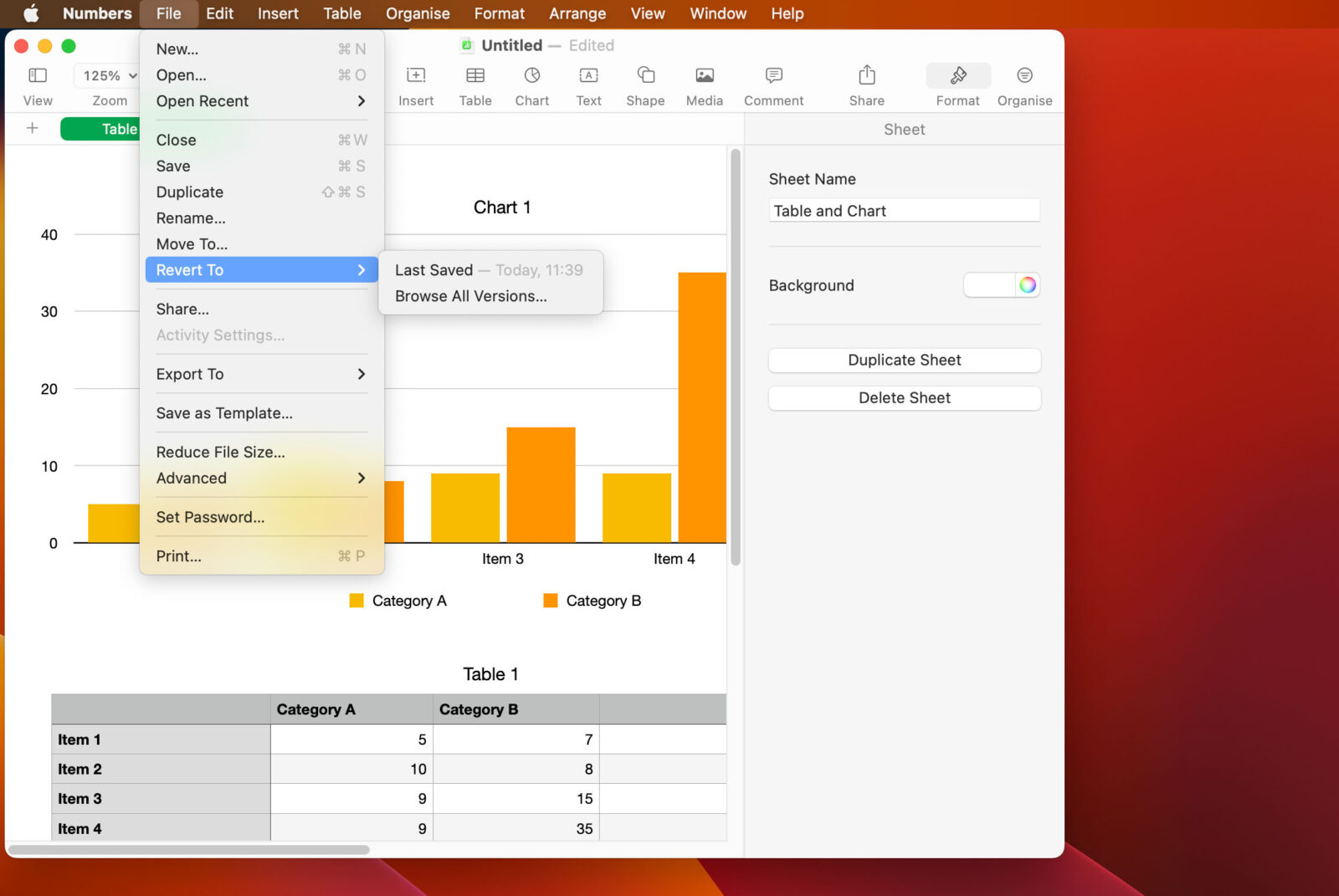The image size is (1339, 896).
Task: Click the Text insertion icon
Action: [588, 84]
